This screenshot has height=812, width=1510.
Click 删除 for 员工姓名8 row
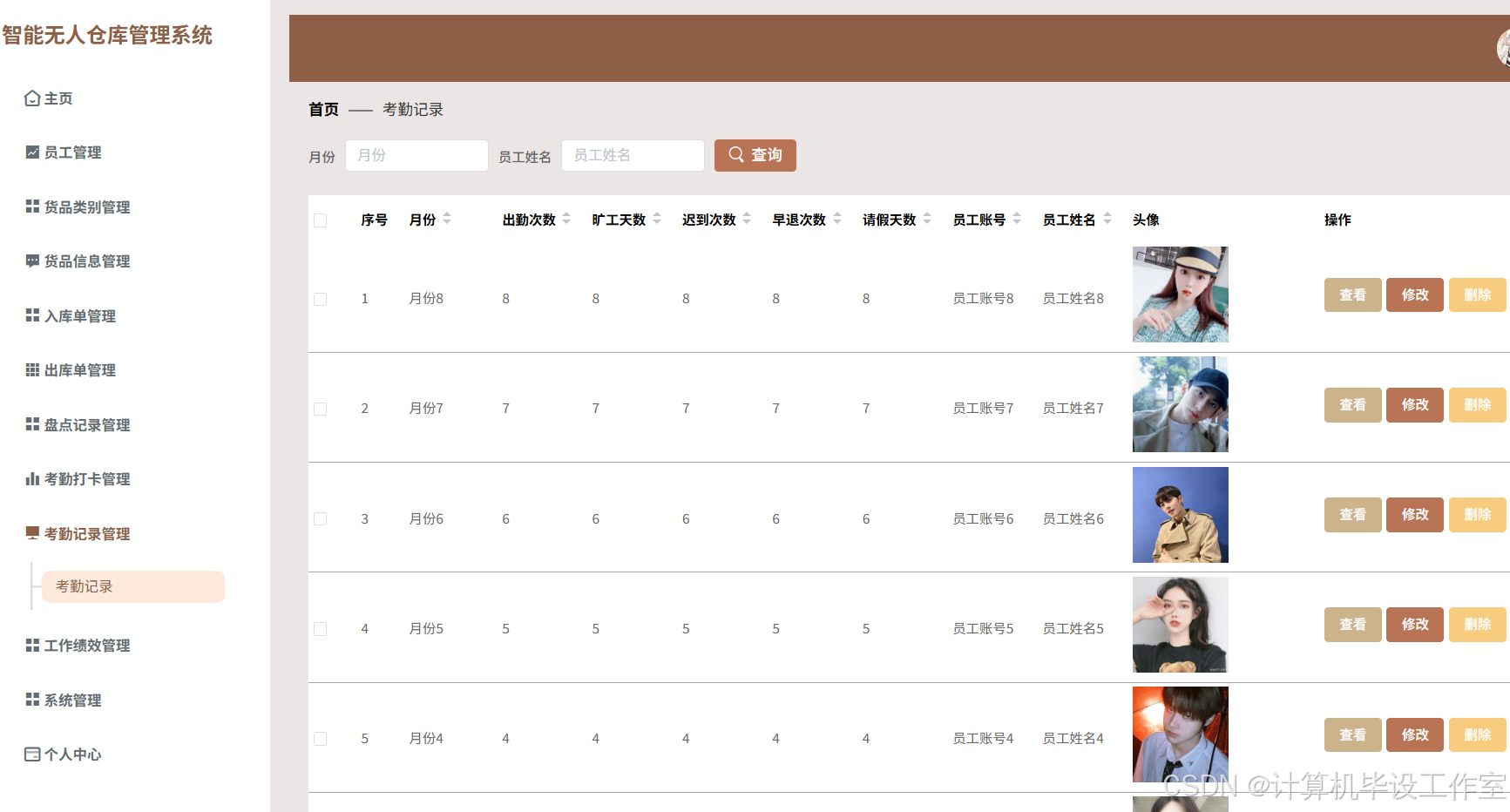(1478, 295)
